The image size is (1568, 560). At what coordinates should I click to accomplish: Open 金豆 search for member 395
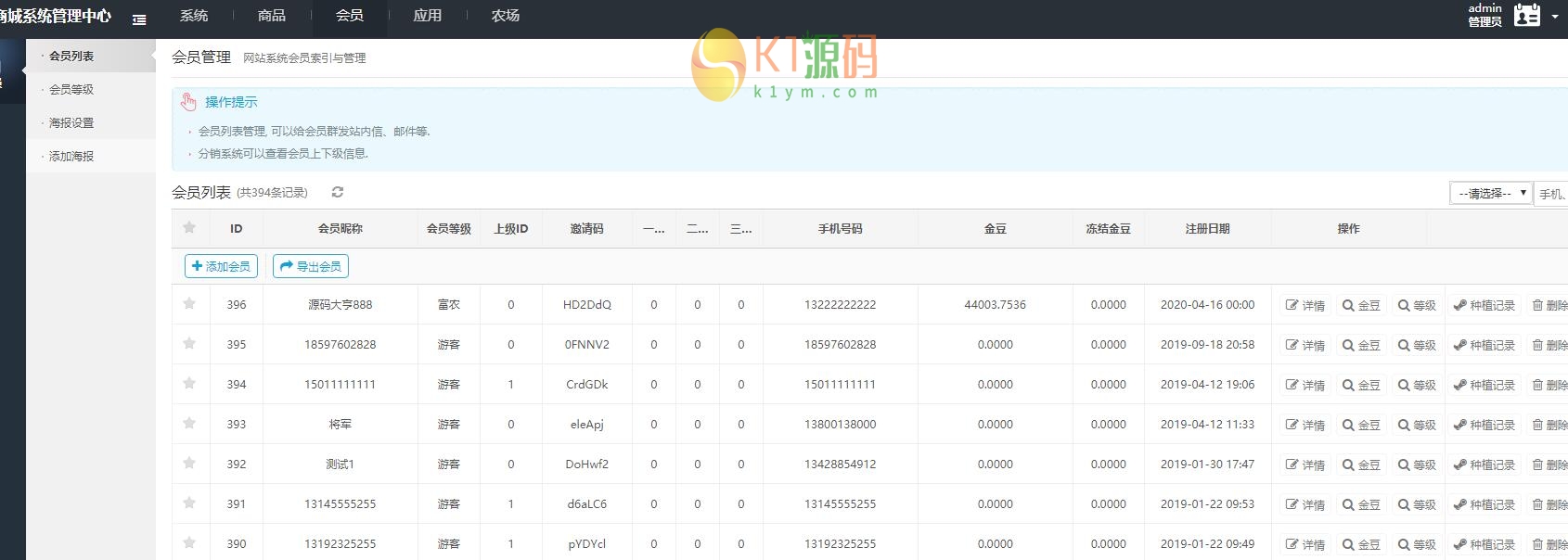[x=1361, y=345]
